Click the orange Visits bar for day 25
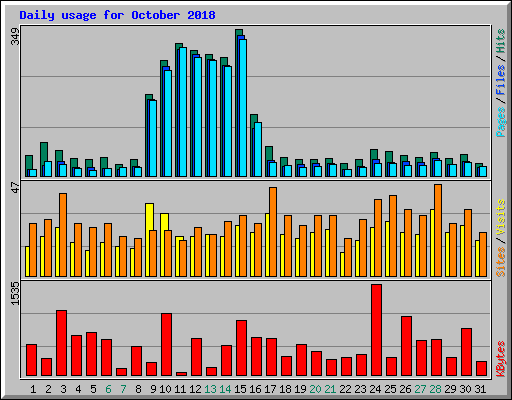512x400 pixels. pos(393,236)
